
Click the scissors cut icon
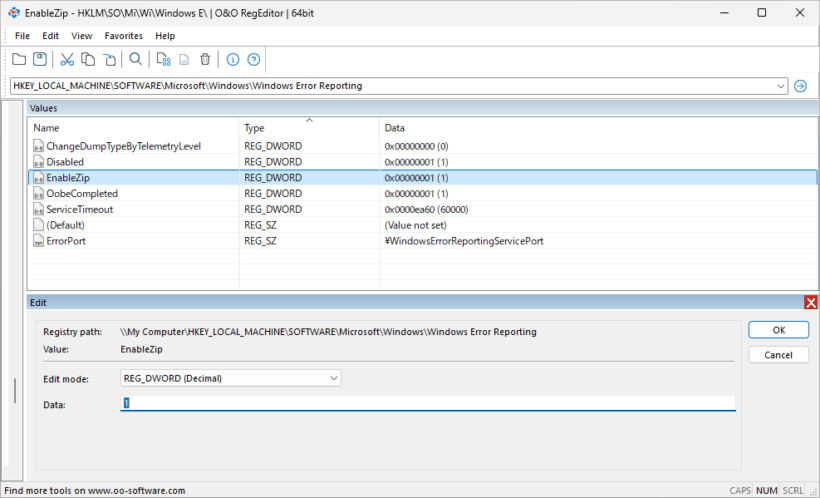[x=67, y=59]
